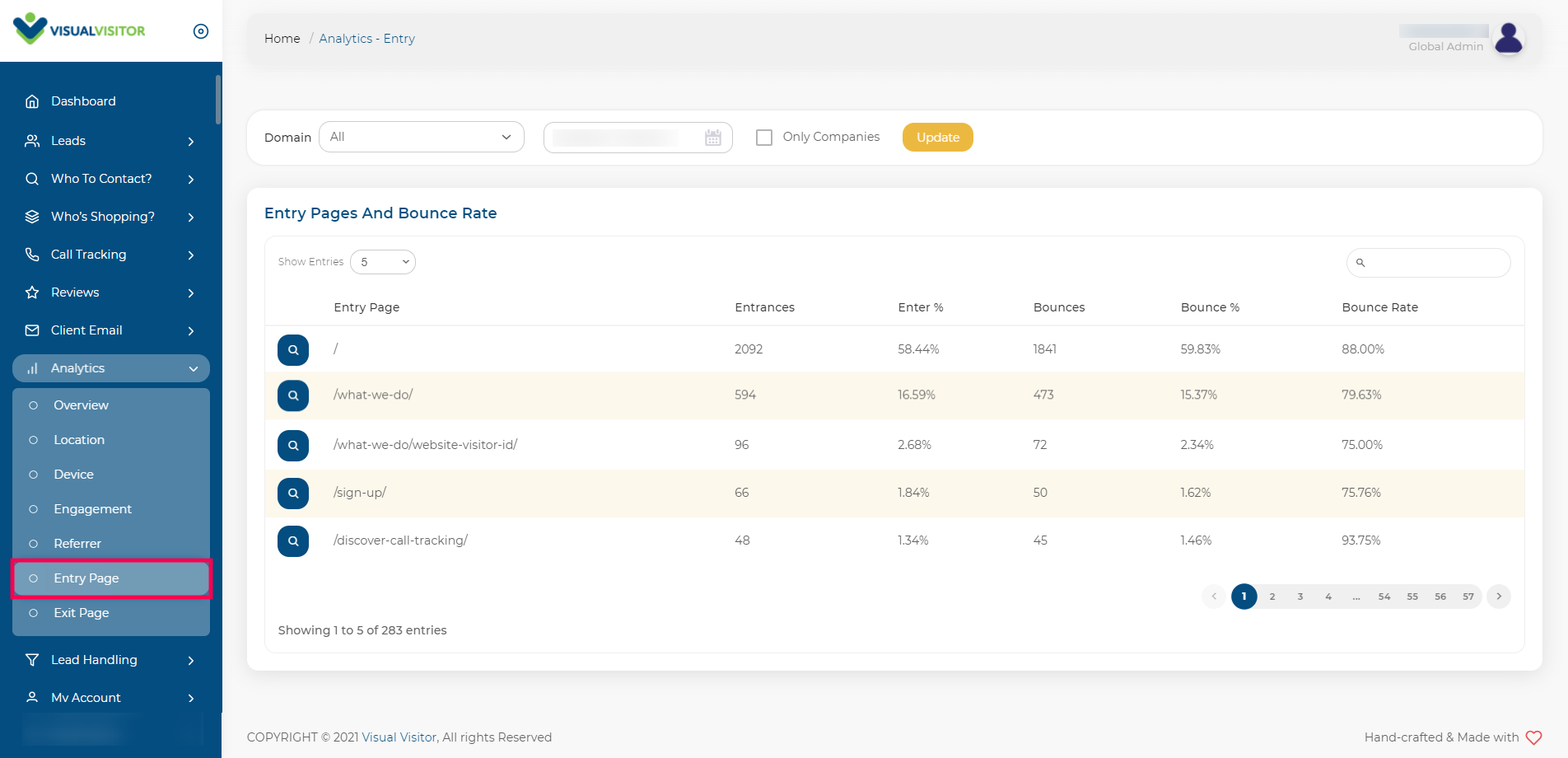The height and width of the screenshot is (758, 1568).
Task: Open the Engagement analytics submenu item
Action: click(111, 509)
